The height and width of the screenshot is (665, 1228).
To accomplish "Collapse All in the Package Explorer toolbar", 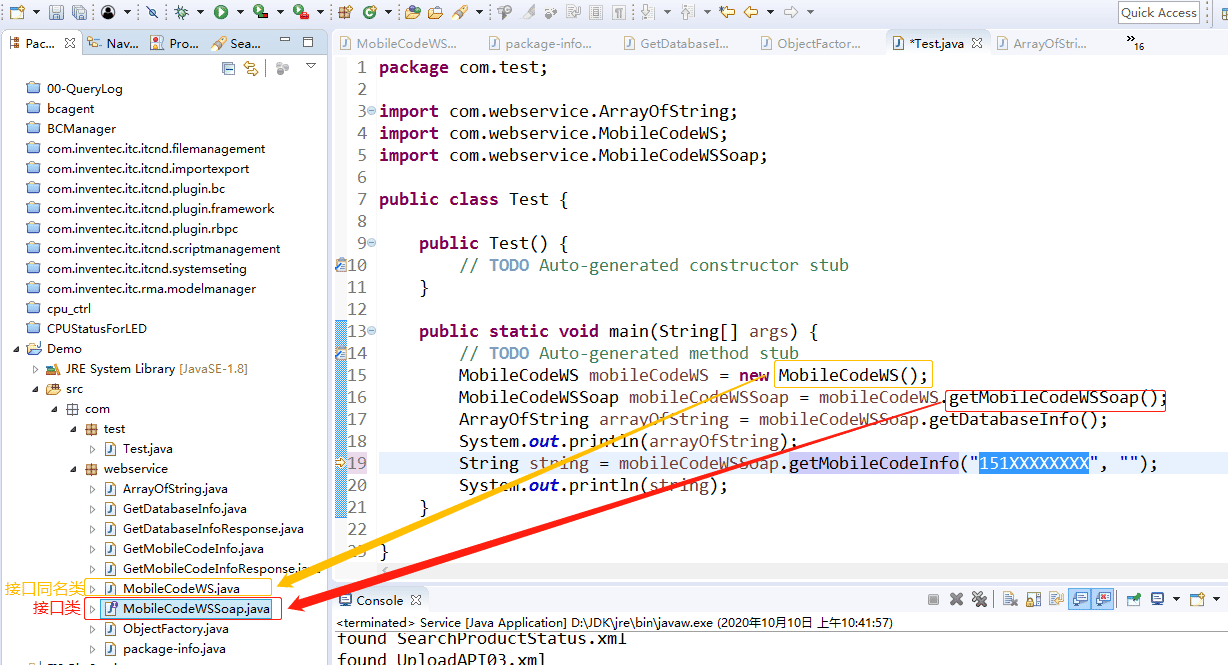I will (x=230, y=67).
